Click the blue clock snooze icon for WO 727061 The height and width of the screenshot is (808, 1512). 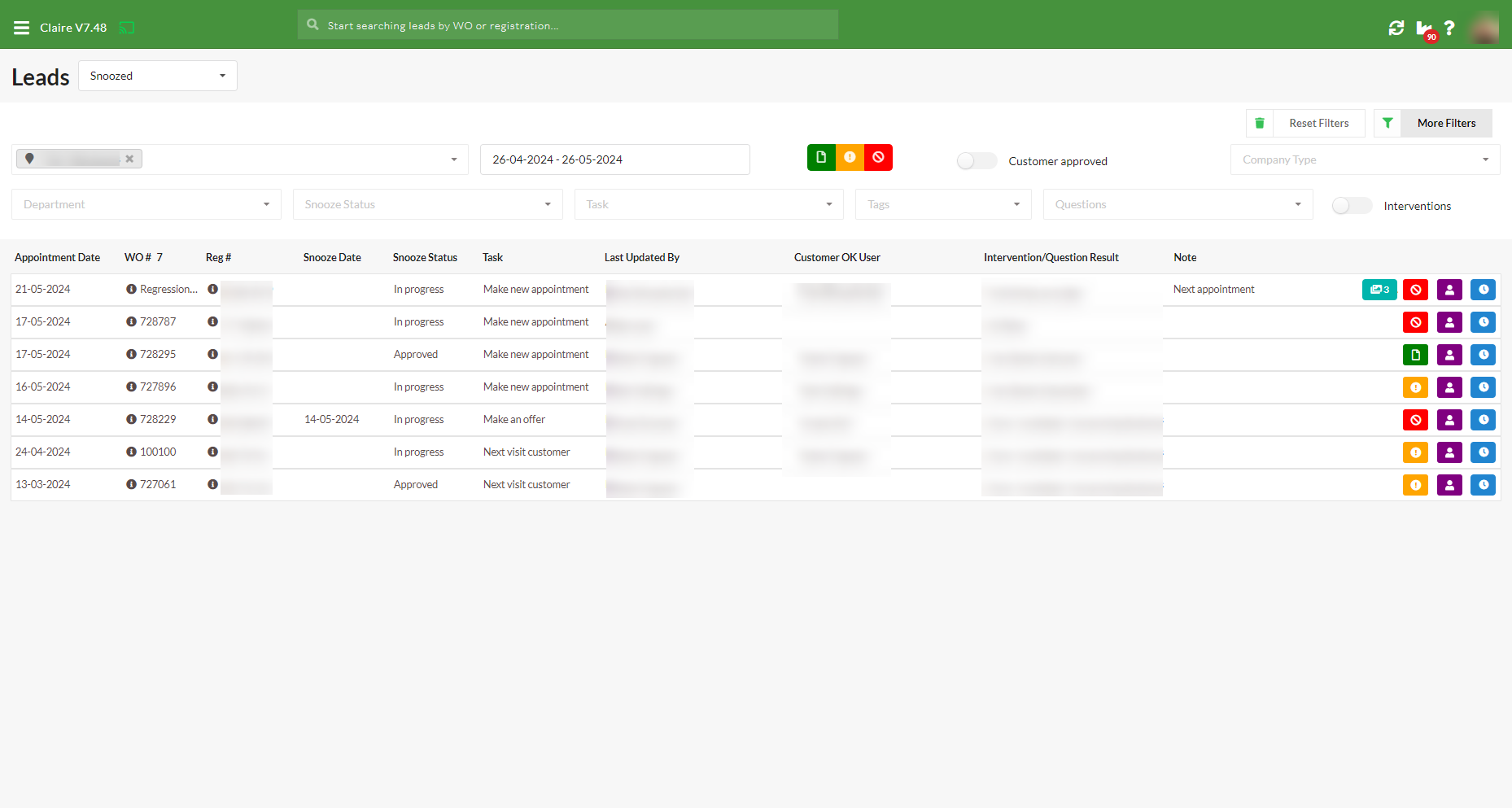coord(1483,485)
